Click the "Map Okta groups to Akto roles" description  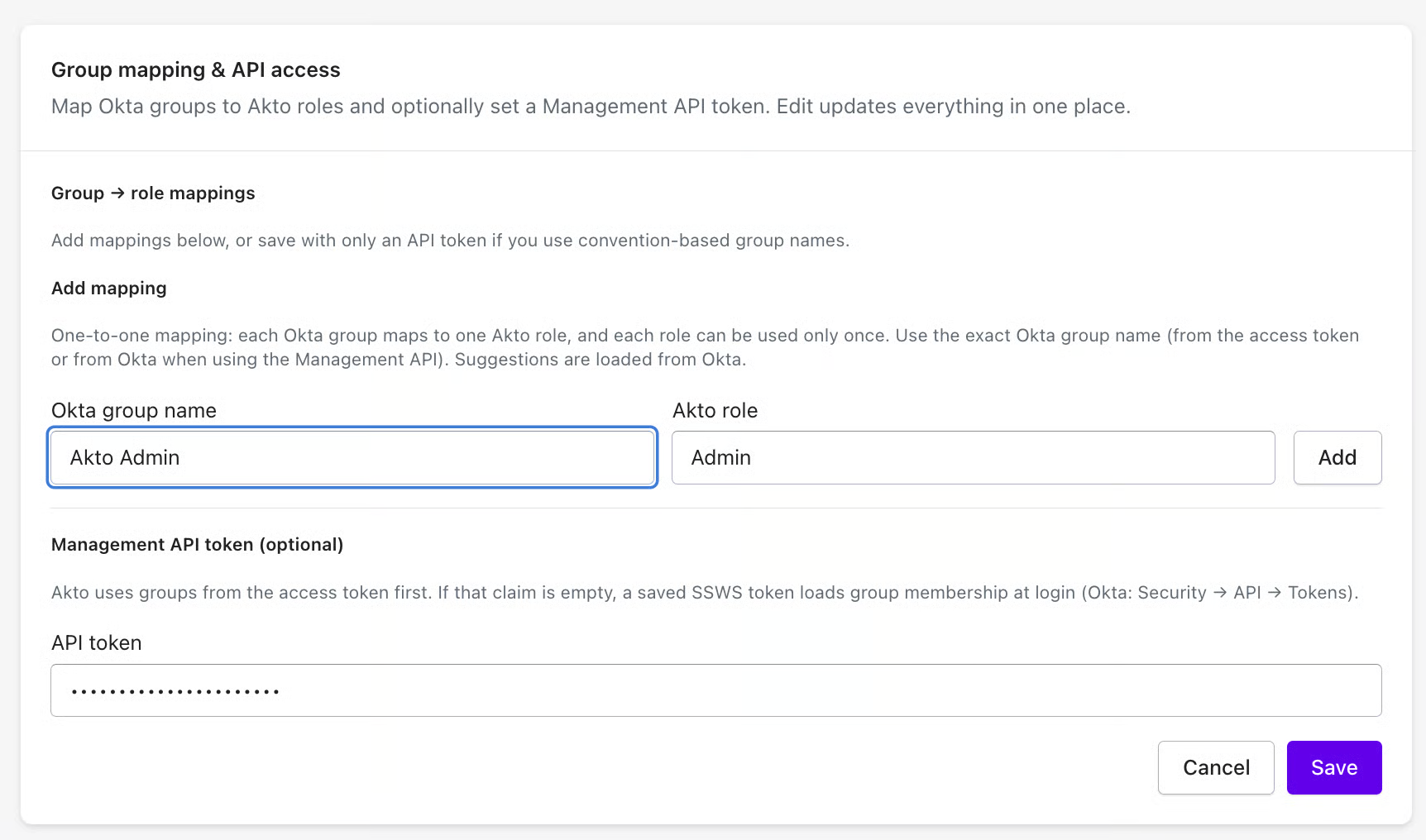click(590, 106)
